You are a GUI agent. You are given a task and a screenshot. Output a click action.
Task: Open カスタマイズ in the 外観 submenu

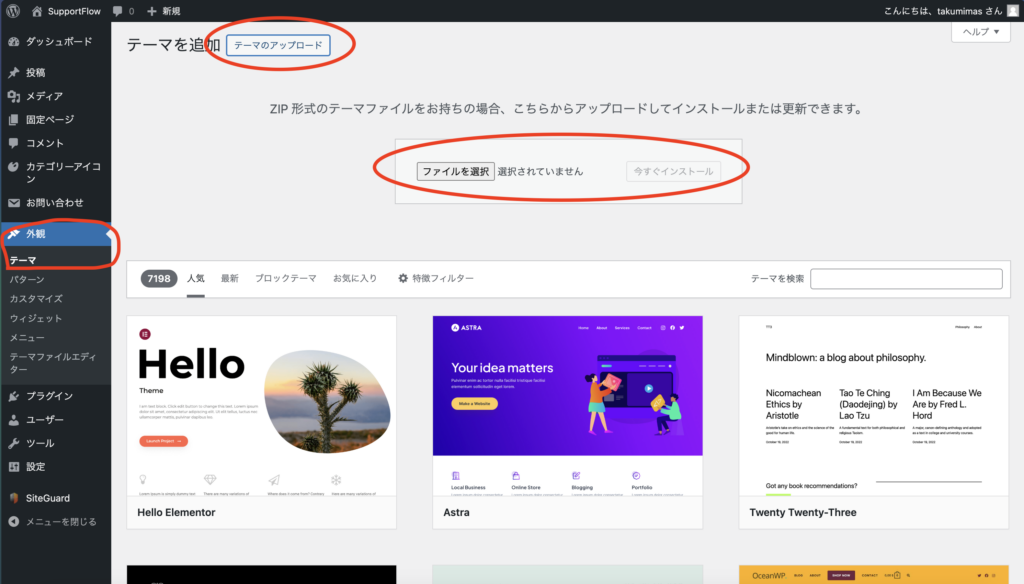[x=36, y=299]
